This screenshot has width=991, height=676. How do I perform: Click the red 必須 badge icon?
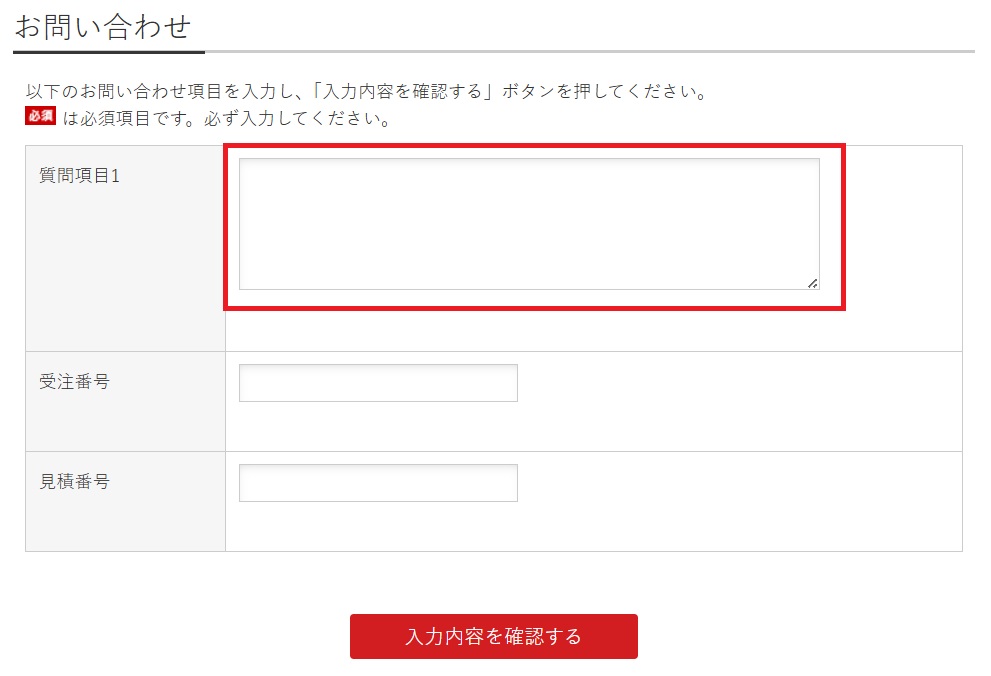click(40, 116)
